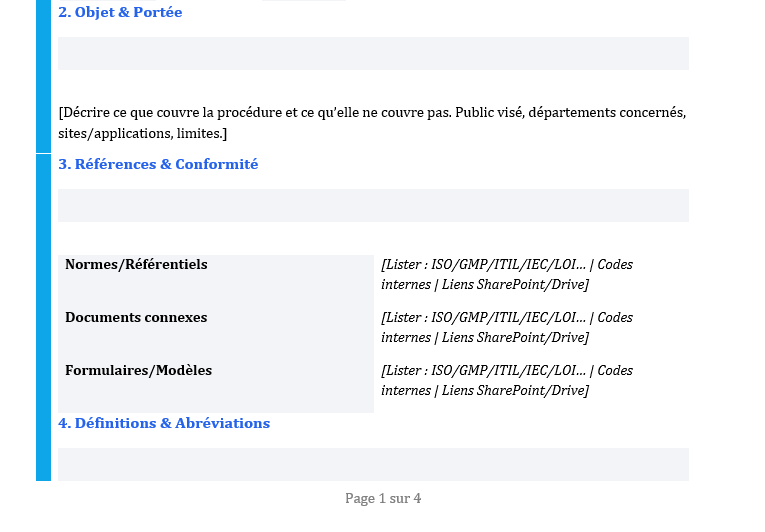Click the '2. Objet & Portée' heading
Viewport: 765px width, 532px height.
coord(120,13)
